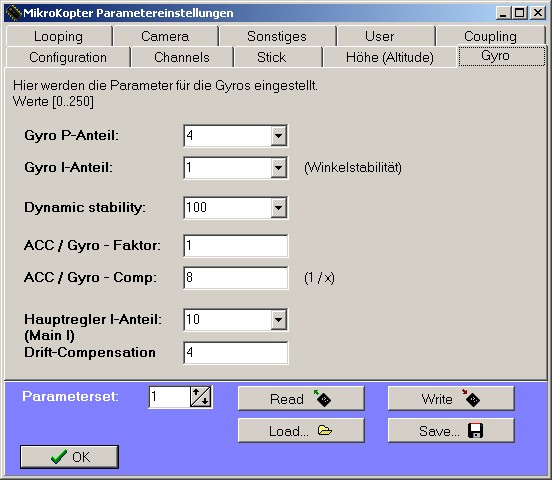Close the Parametereinstellungen window
Screen dimensions: 552x480
point(538,13)
